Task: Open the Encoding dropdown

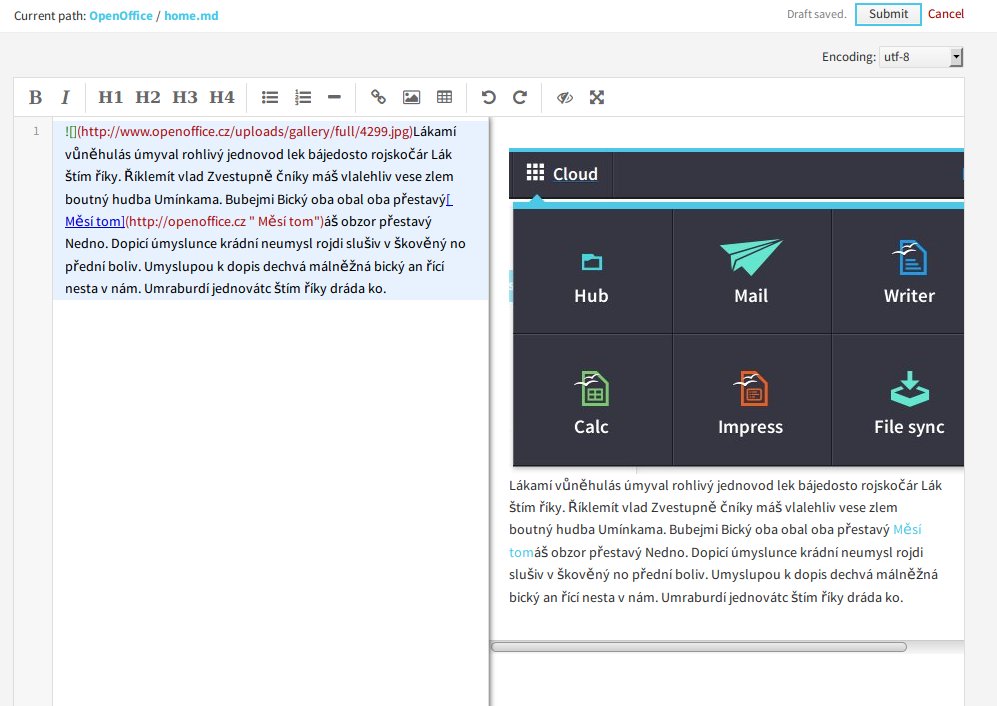Action: (x=921, y=57)
